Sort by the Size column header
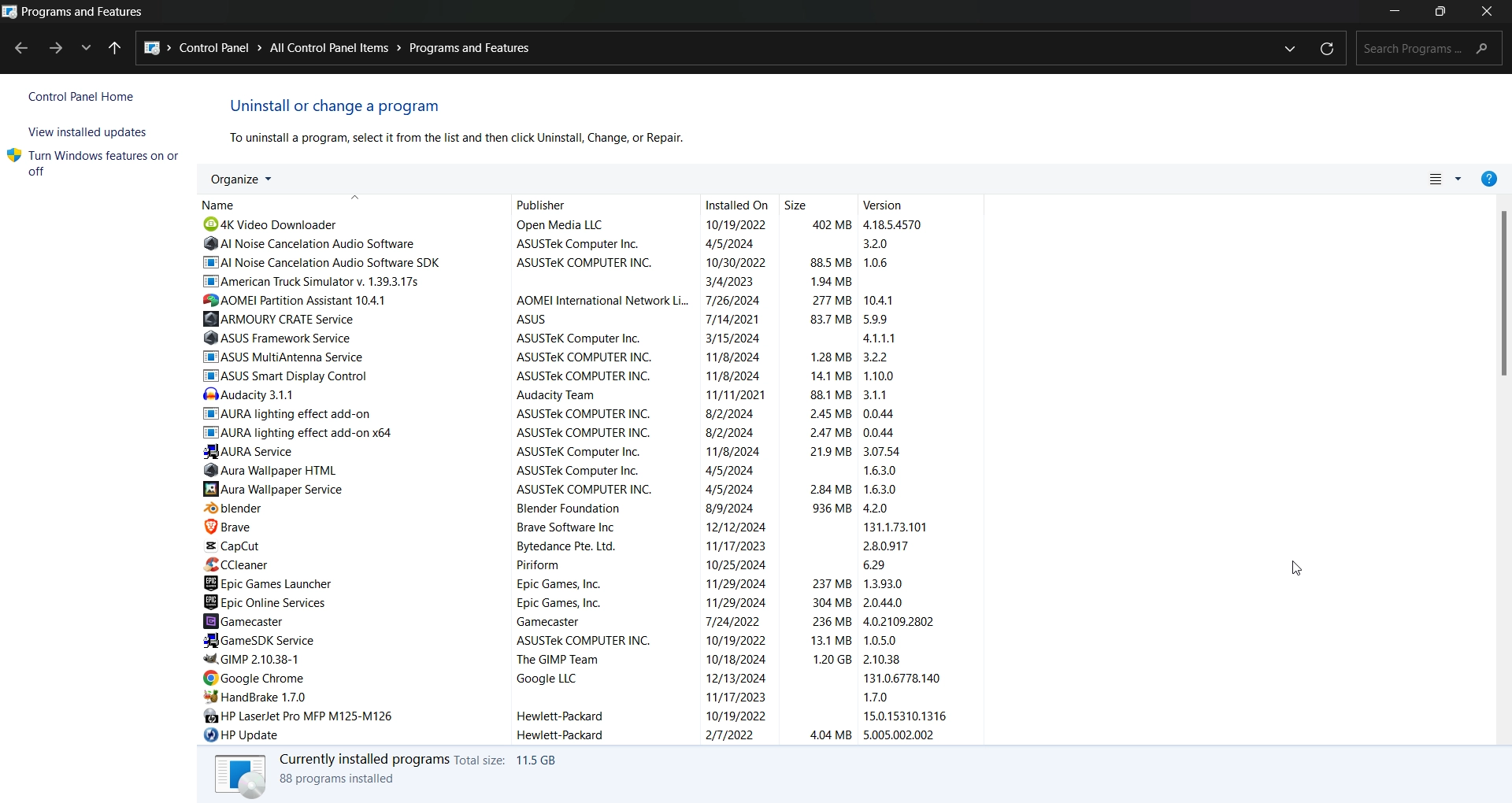 [818, 205]
